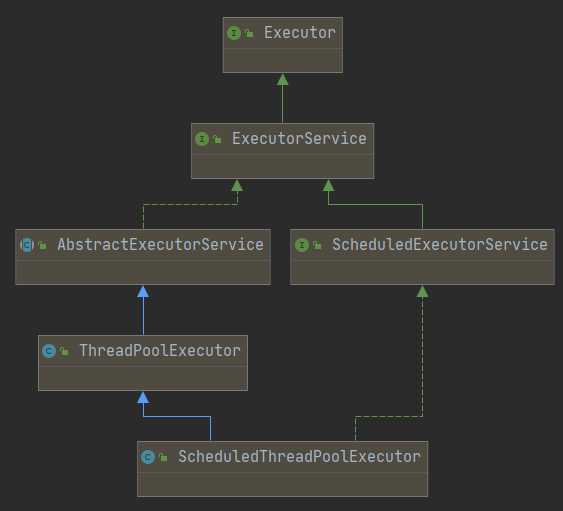Click the empty member compartment of Executor node
The width and height of the screenshot is (563, 511).
[283, 60]
